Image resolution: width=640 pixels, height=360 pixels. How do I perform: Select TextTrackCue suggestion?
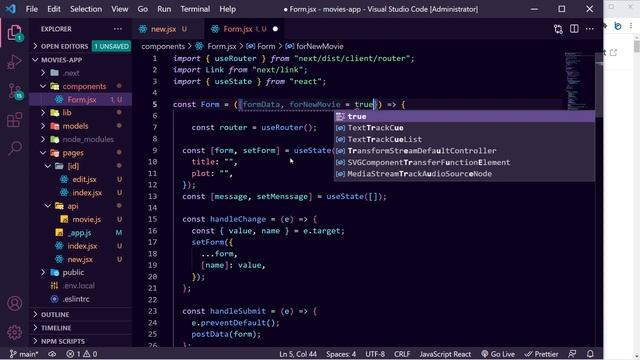click(464, 128)
